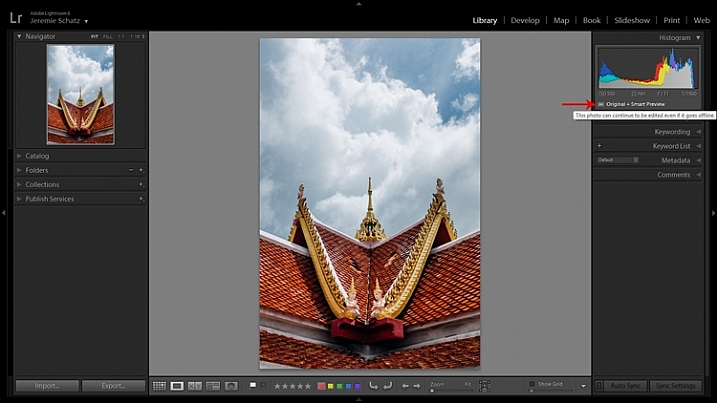Switch to the Develop module
The width and height of the screenshot is (717, 403).
coord(525,20)
